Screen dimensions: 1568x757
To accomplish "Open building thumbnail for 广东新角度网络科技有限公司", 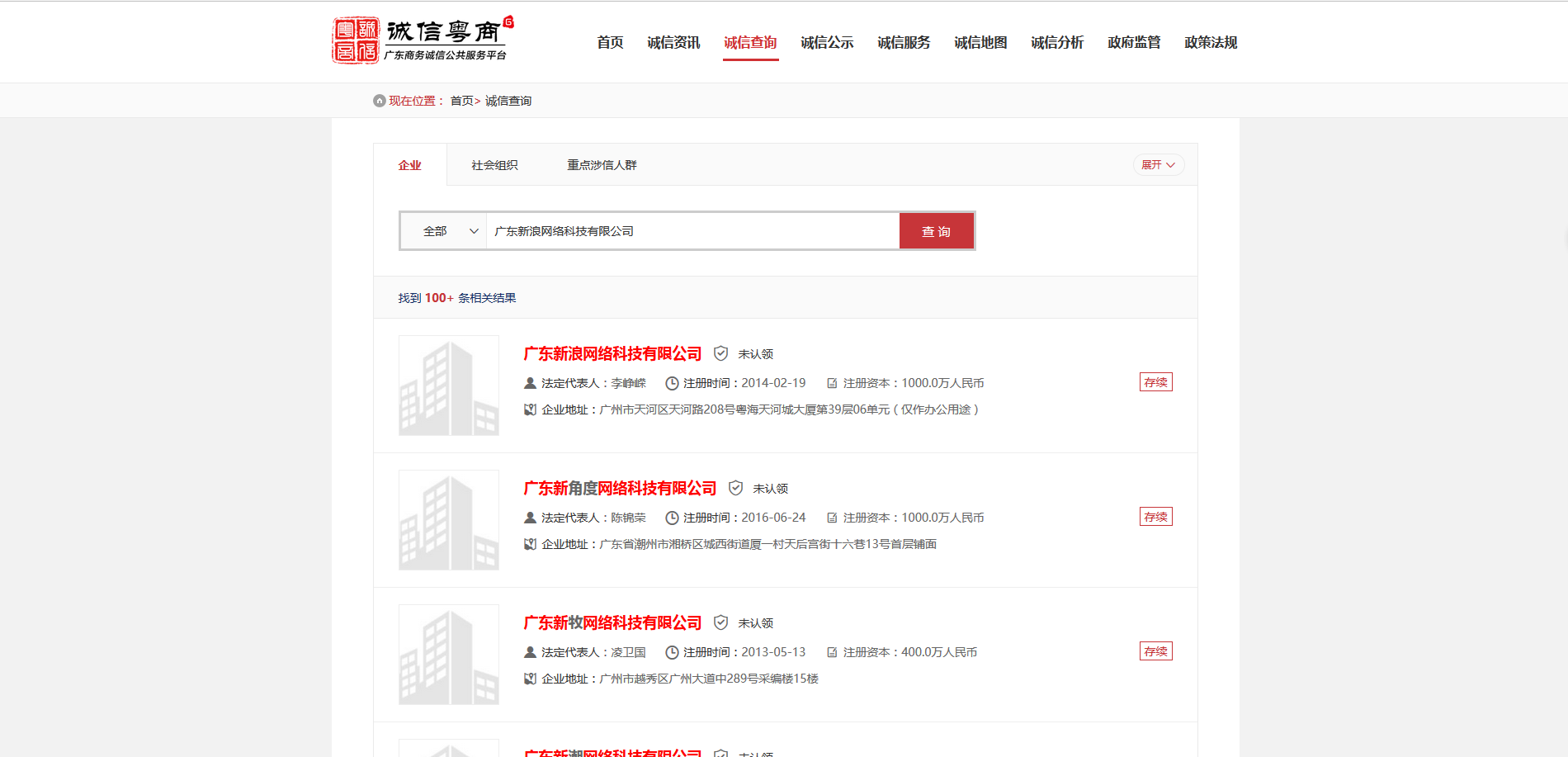I will click(449, 520).
